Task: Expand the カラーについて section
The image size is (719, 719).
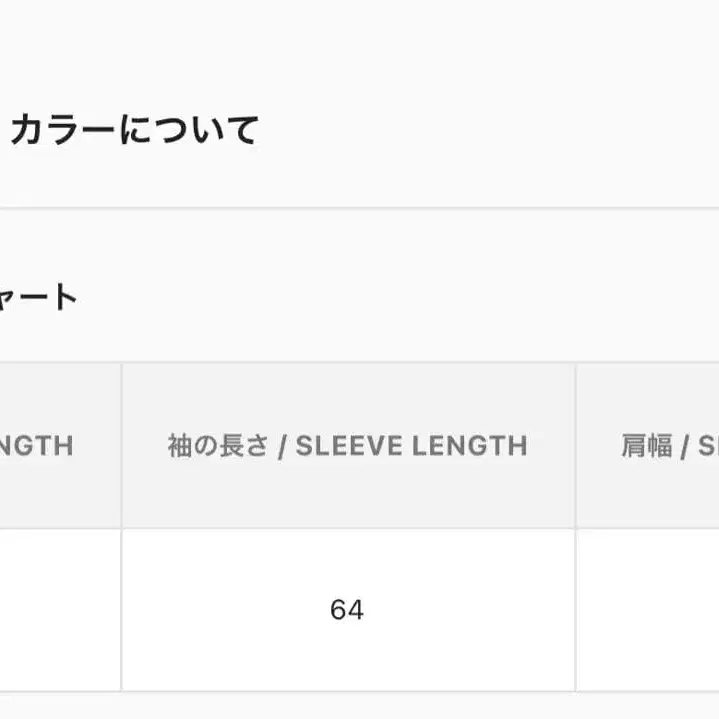Action: 135,130
